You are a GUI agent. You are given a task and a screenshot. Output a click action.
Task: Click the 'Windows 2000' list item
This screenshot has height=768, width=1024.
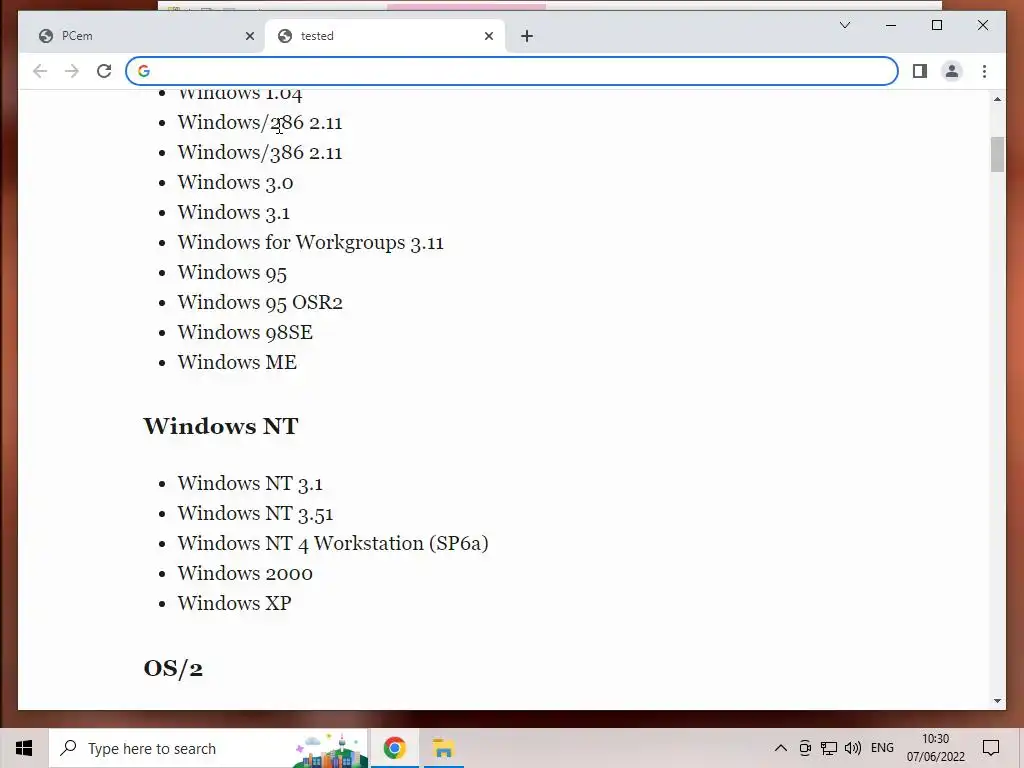tap(245, 573)
